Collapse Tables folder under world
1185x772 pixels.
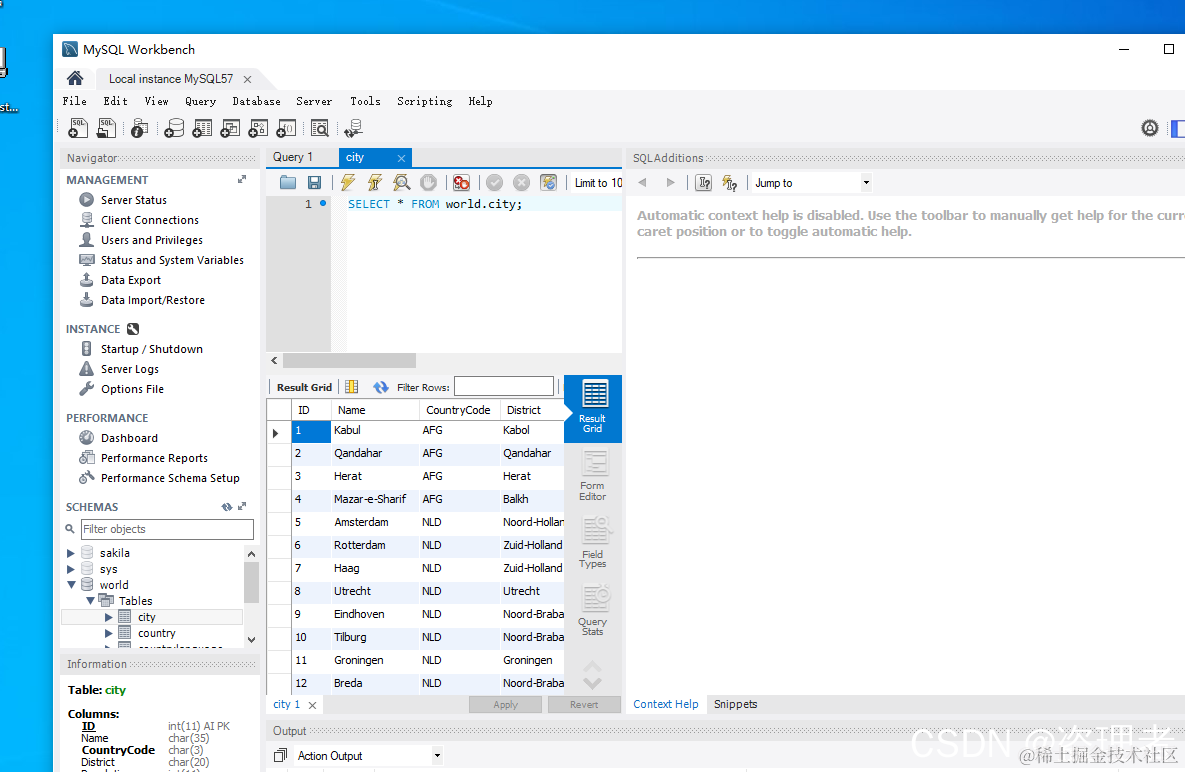pyautogui.click(x=90, y=601)
